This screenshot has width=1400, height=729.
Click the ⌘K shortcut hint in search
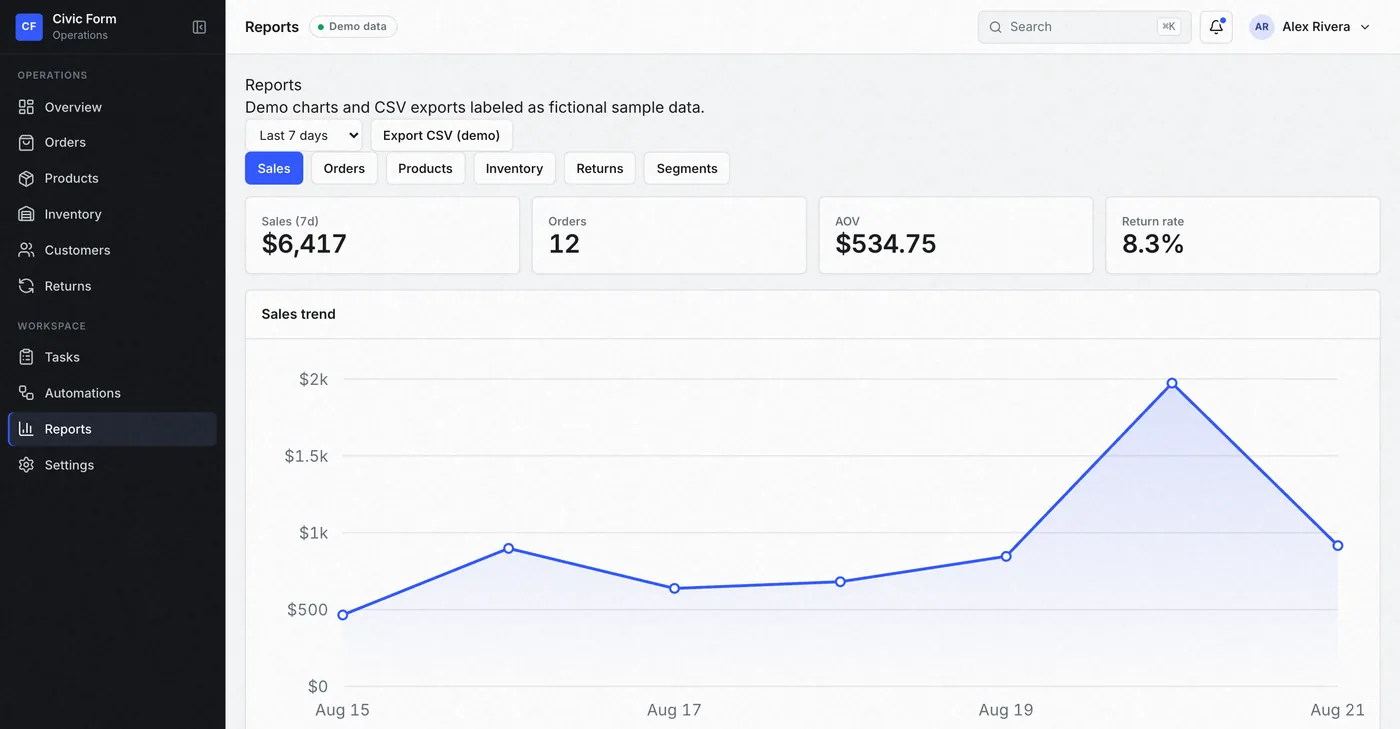(1168, 27)
